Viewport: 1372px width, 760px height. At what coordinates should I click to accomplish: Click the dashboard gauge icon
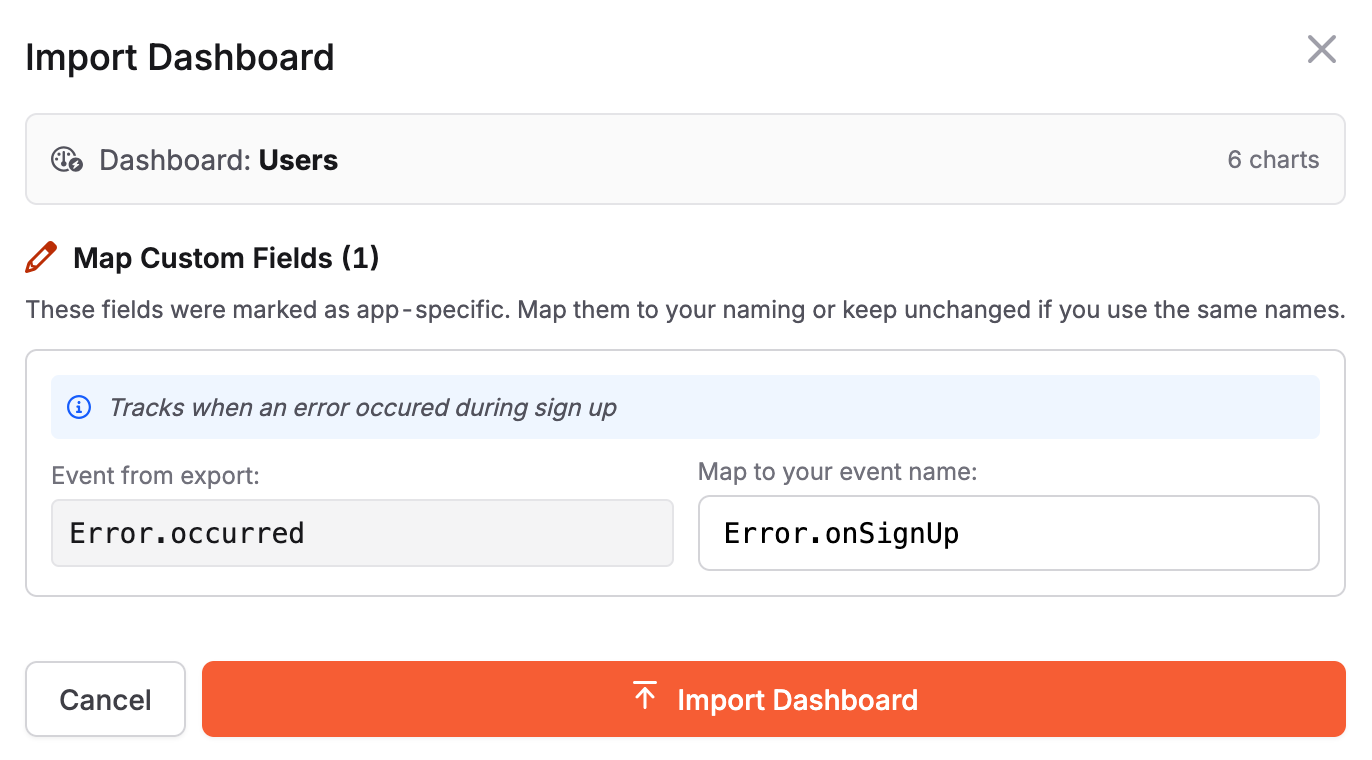(x=63, y=158)
